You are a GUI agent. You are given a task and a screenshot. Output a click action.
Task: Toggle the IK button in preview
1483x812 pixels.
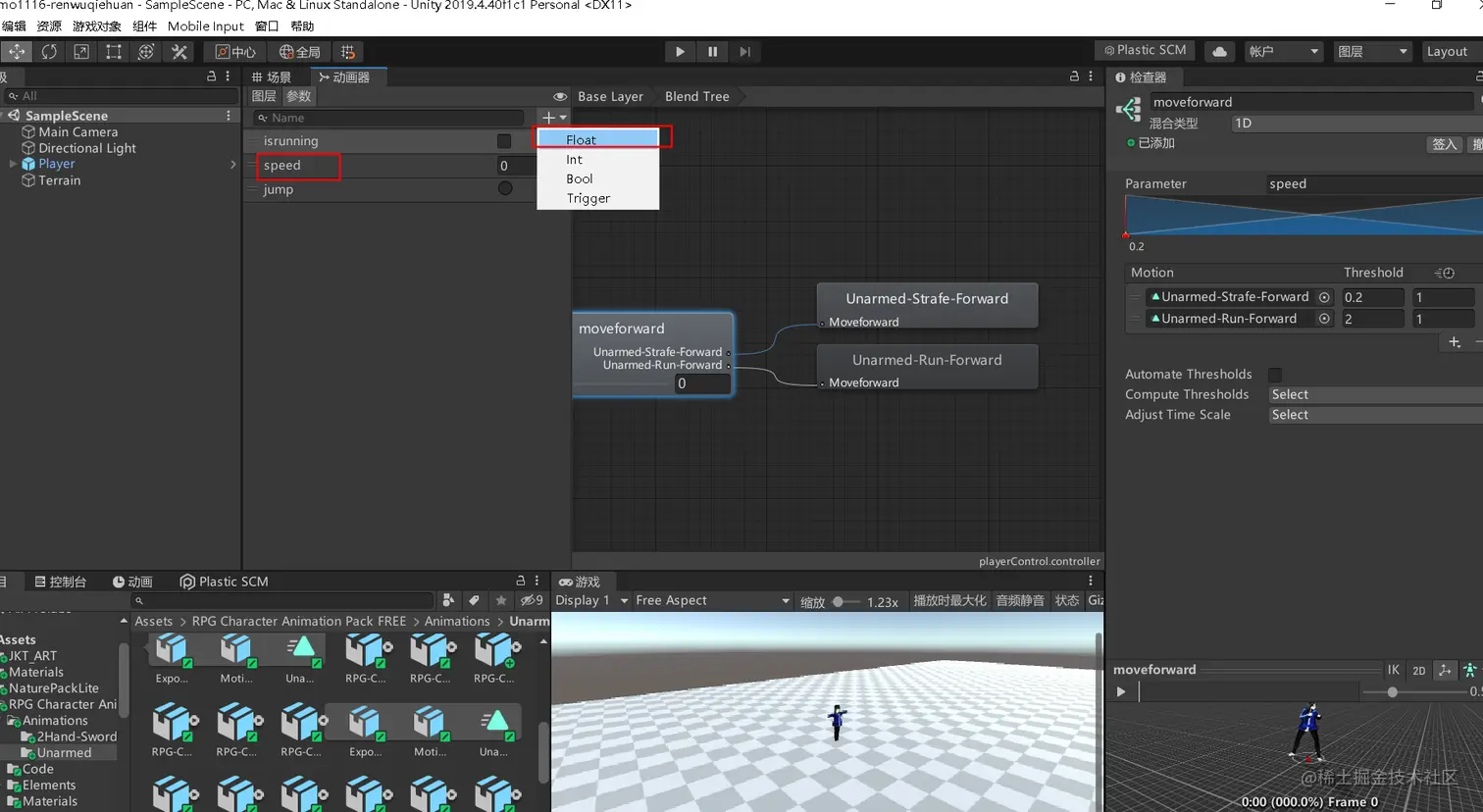click(x=1393, y=670)
